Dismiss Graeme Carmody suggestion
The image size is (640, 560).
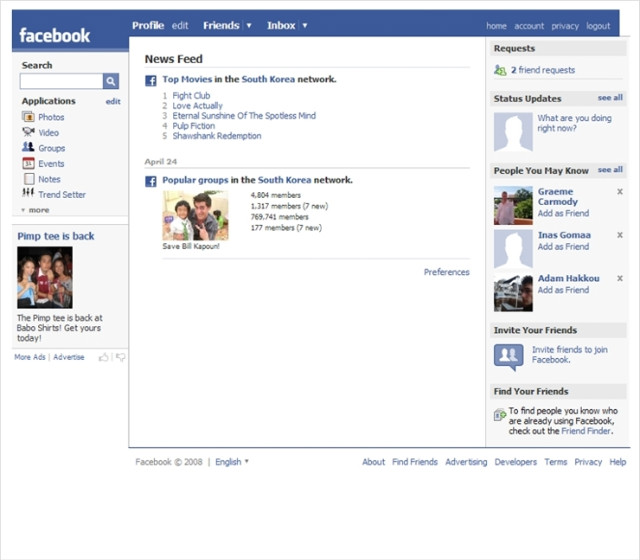coord(620,191)
